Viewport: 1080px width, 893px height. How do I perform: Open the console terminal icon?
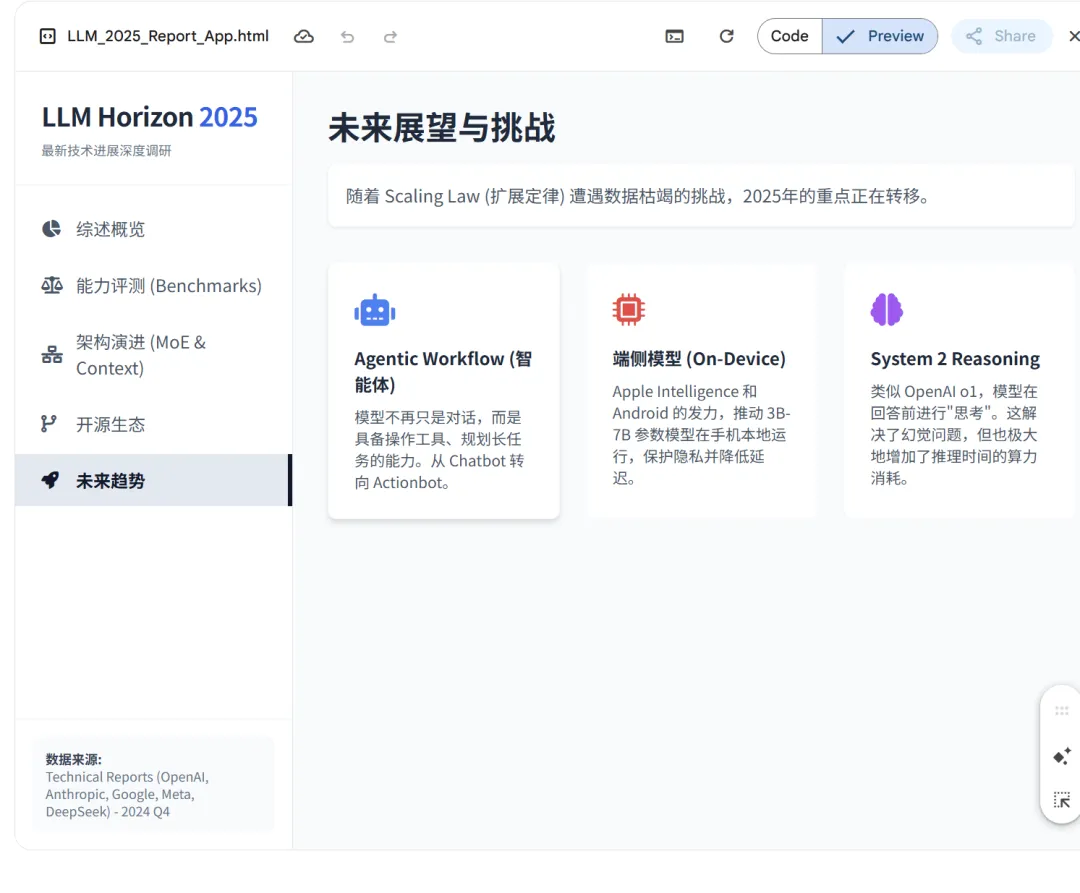click(675, 37)
